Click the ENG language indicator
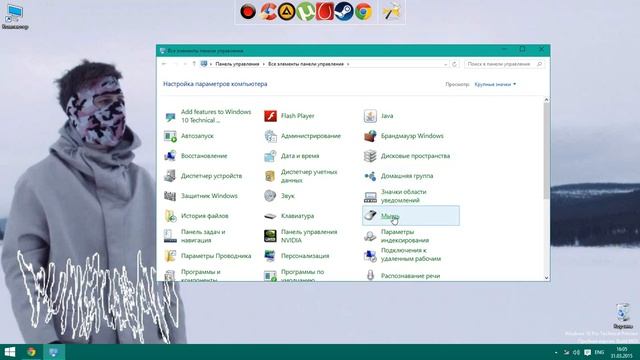Viewport: 640px width, 360px height. click(x=599, y=352)
